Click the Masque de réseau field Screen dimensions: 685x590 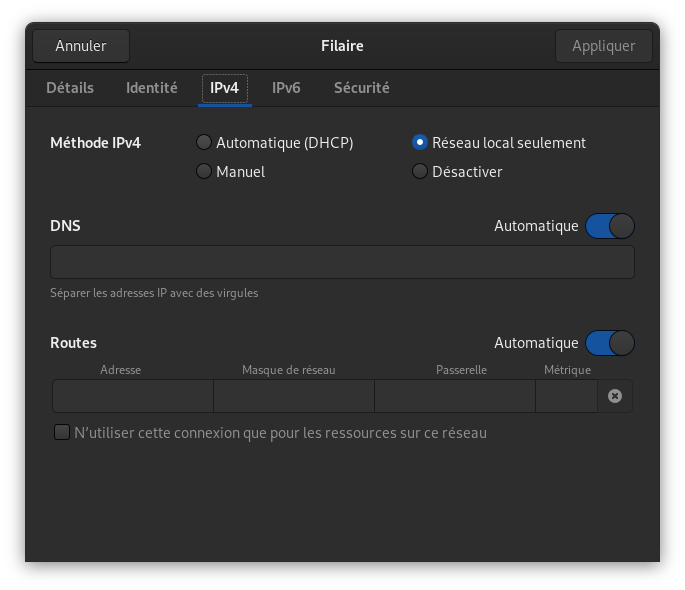pyautogui.click(x=294, y=396)
